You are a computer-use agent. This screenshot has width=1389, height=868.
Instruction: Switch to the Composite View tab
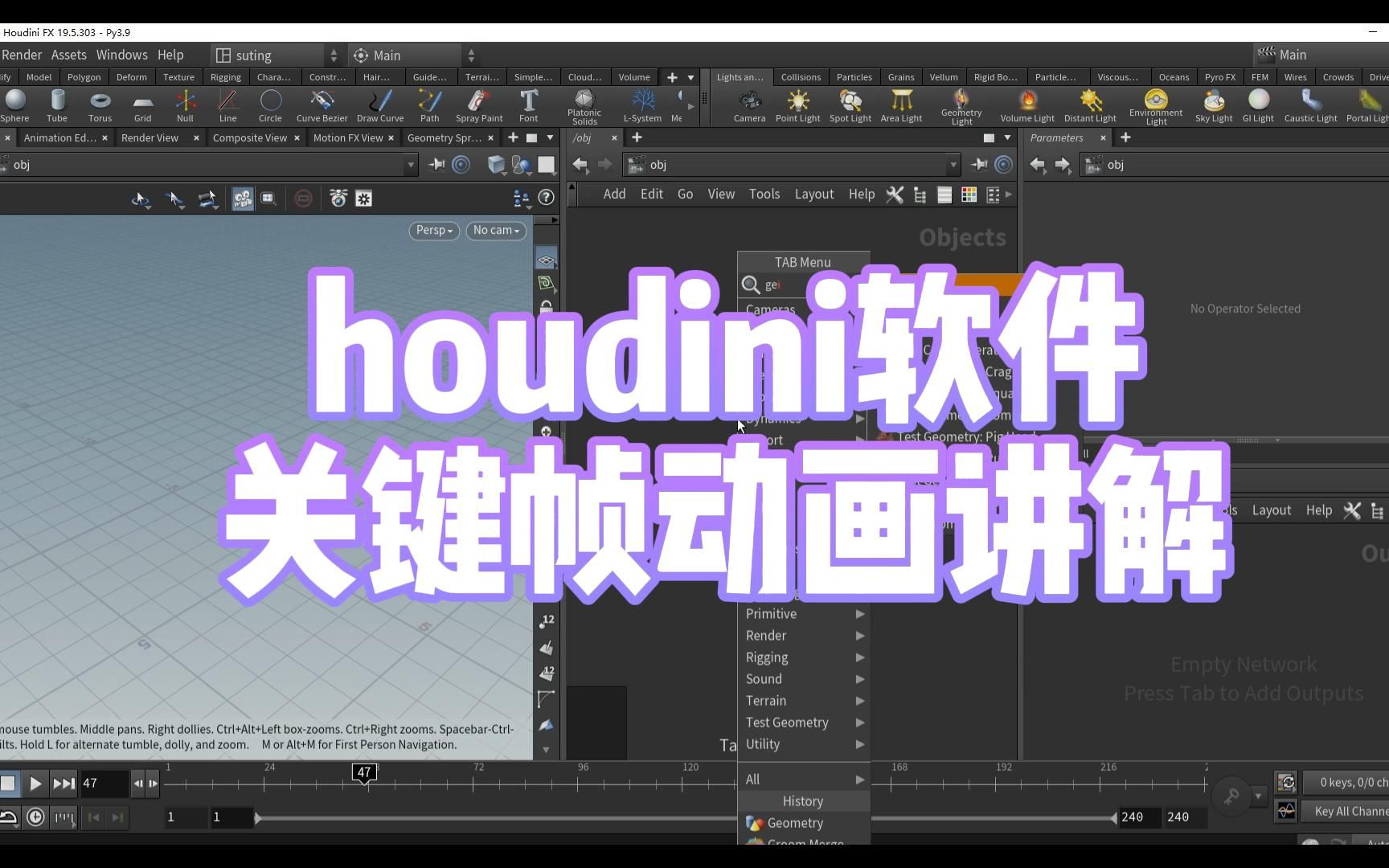pos(249,137)
